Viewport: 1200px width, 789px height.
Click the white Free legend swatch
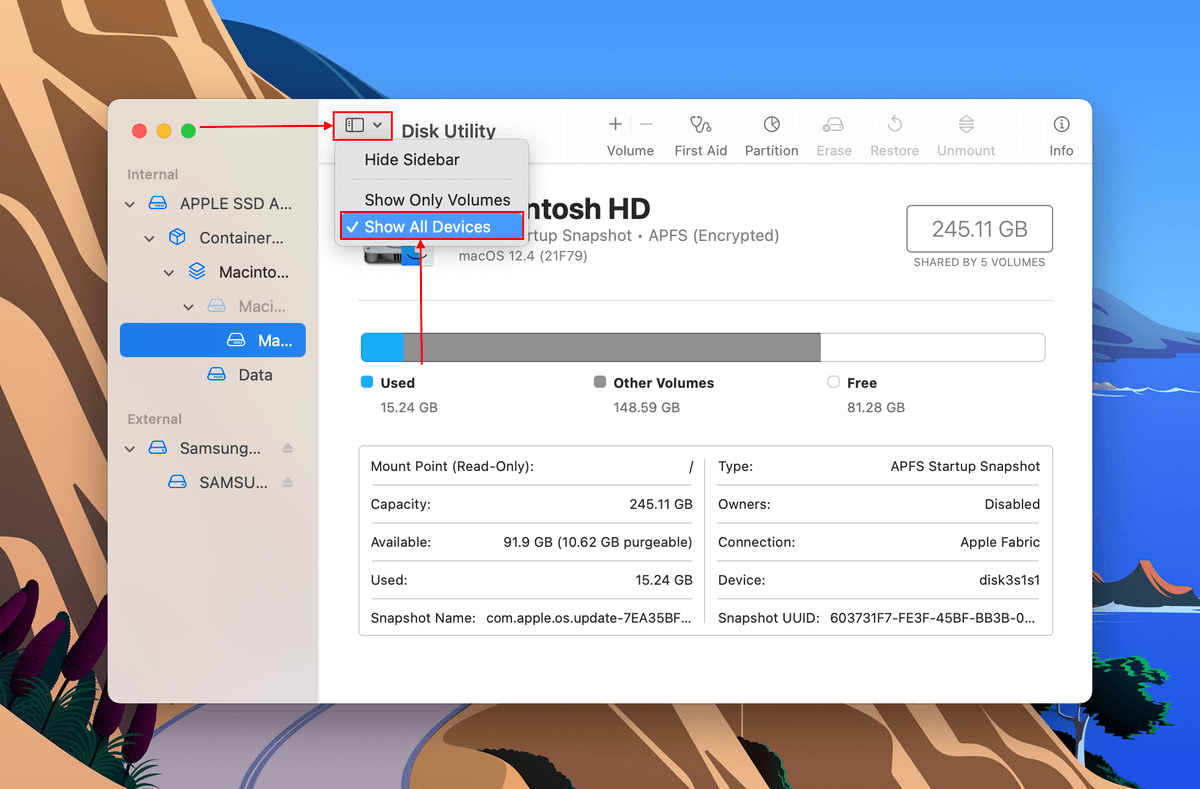834,382
